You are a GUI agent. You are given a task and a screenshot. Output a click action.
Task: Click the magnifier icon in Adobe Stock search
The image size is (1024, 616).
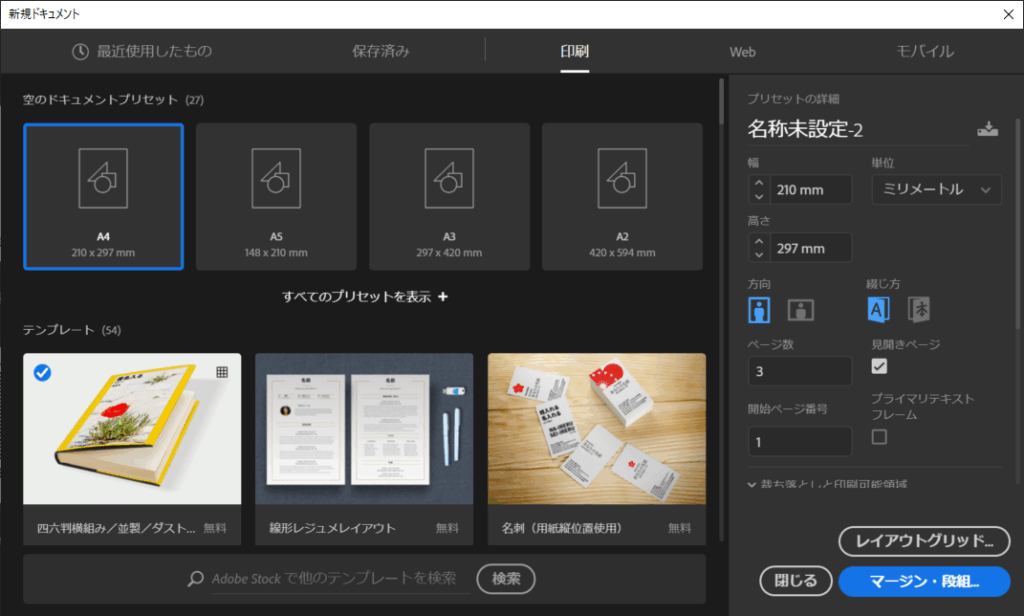[197, 579]
